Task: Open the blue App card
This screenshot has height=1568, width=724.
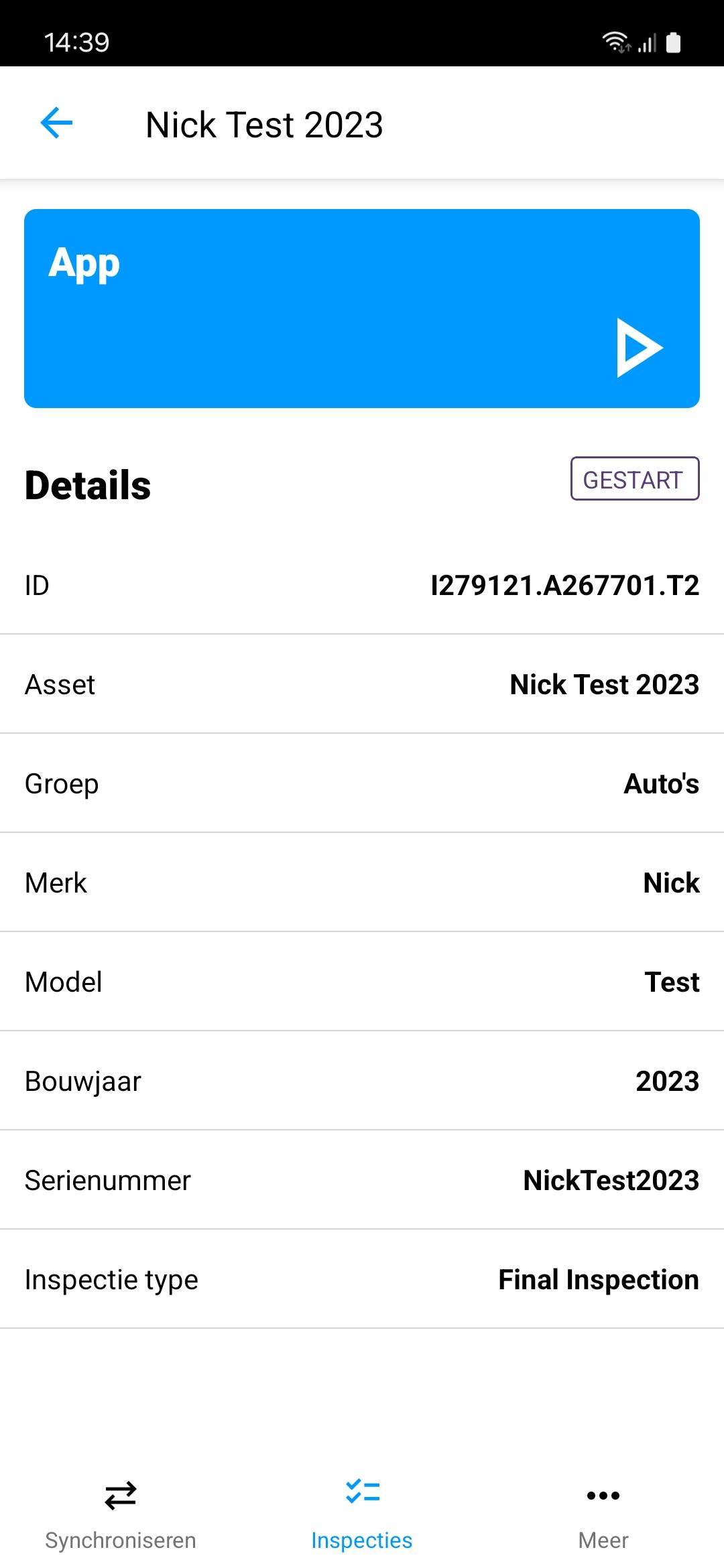Action: (x=362, y=308)
